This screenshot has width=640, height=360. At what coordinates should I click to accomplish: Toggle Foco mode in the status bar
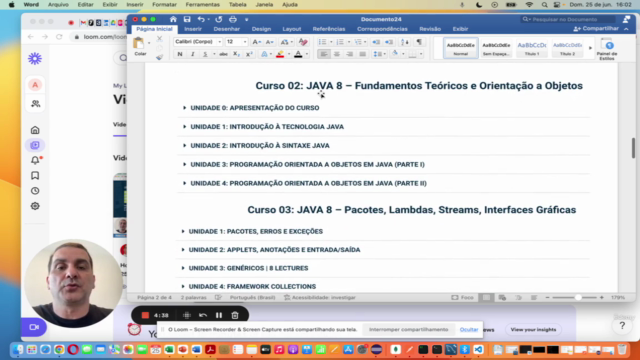pos(462,298)
